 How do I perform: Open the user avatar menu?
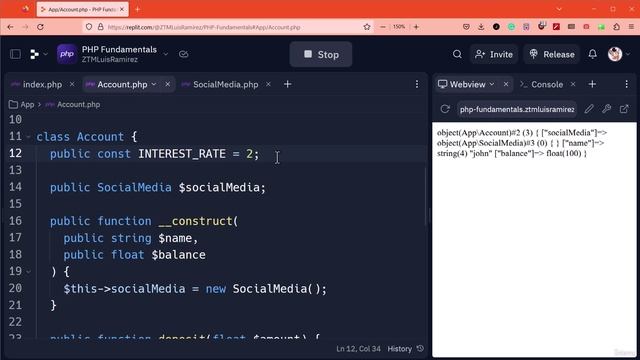click(x=615, y=54)
